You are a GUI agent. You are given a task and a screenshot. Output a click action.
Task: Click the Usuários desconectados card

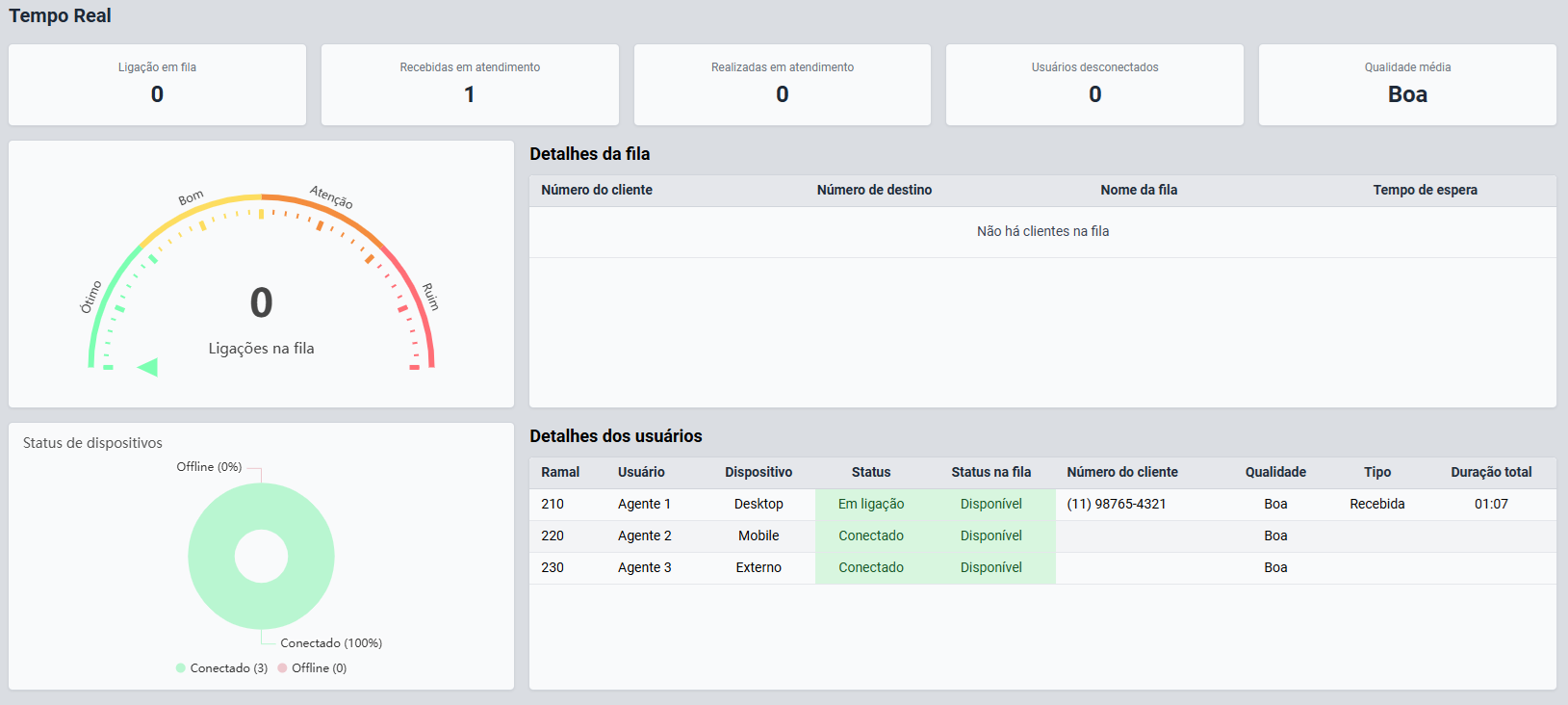coord(1094,85)
